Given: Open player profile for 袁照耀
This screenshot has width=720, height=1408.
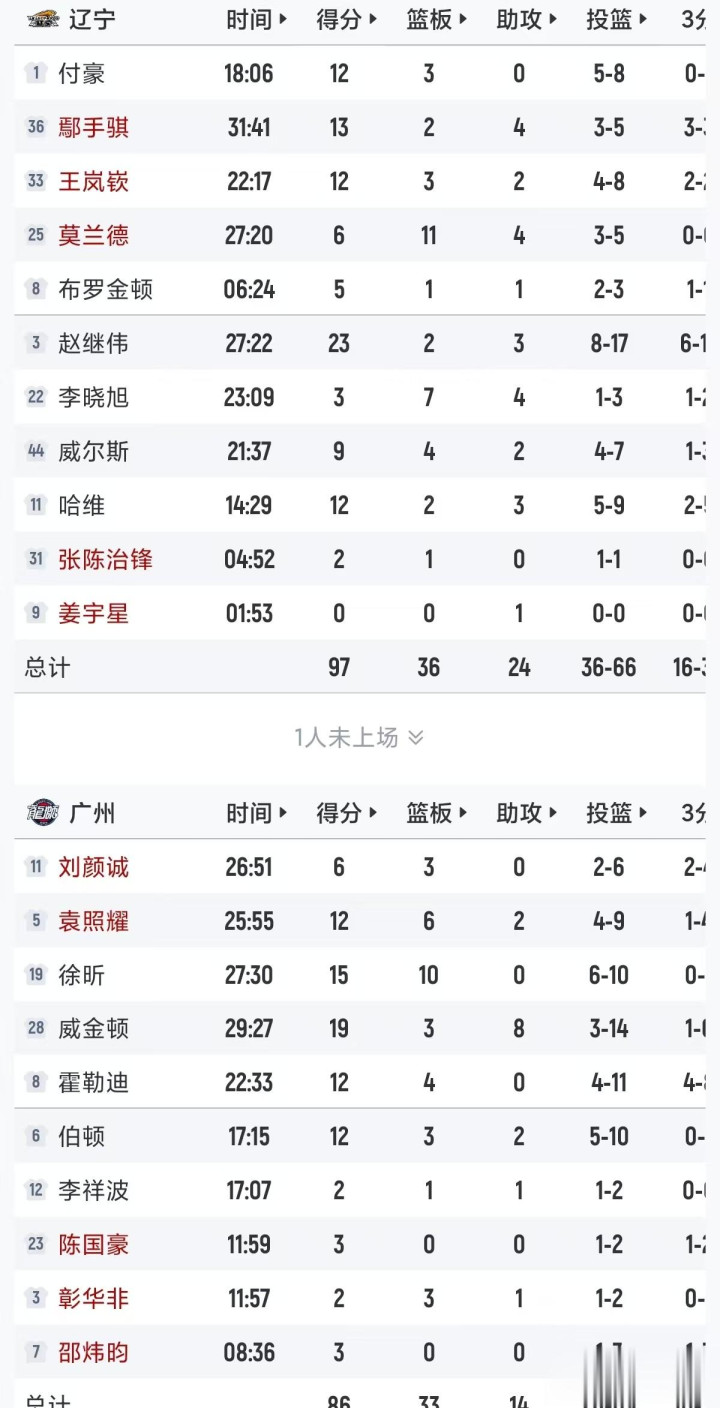Looking at the screenshot, I should point(94,920).
